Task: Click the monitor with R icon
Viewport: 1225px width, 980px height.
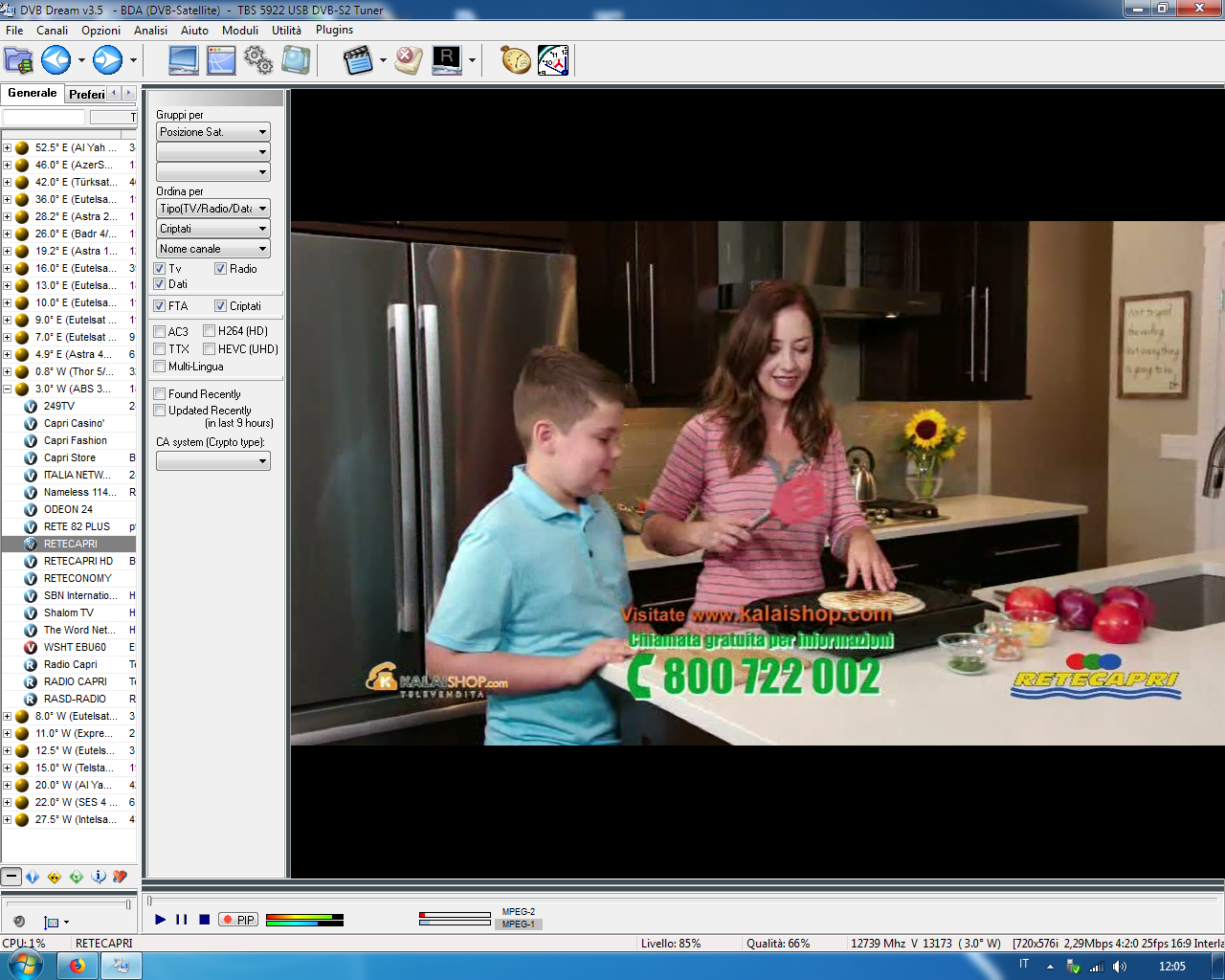Action: 447,60
